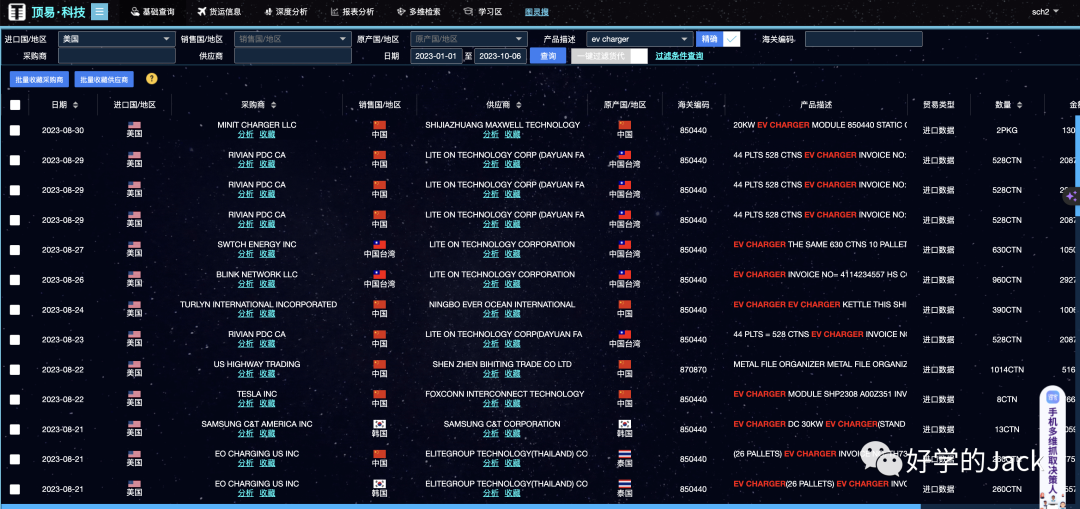This screenshot has height=509, width=1080.
Task: Click 批量收藏供应商 button
Action: coord(105,80)
